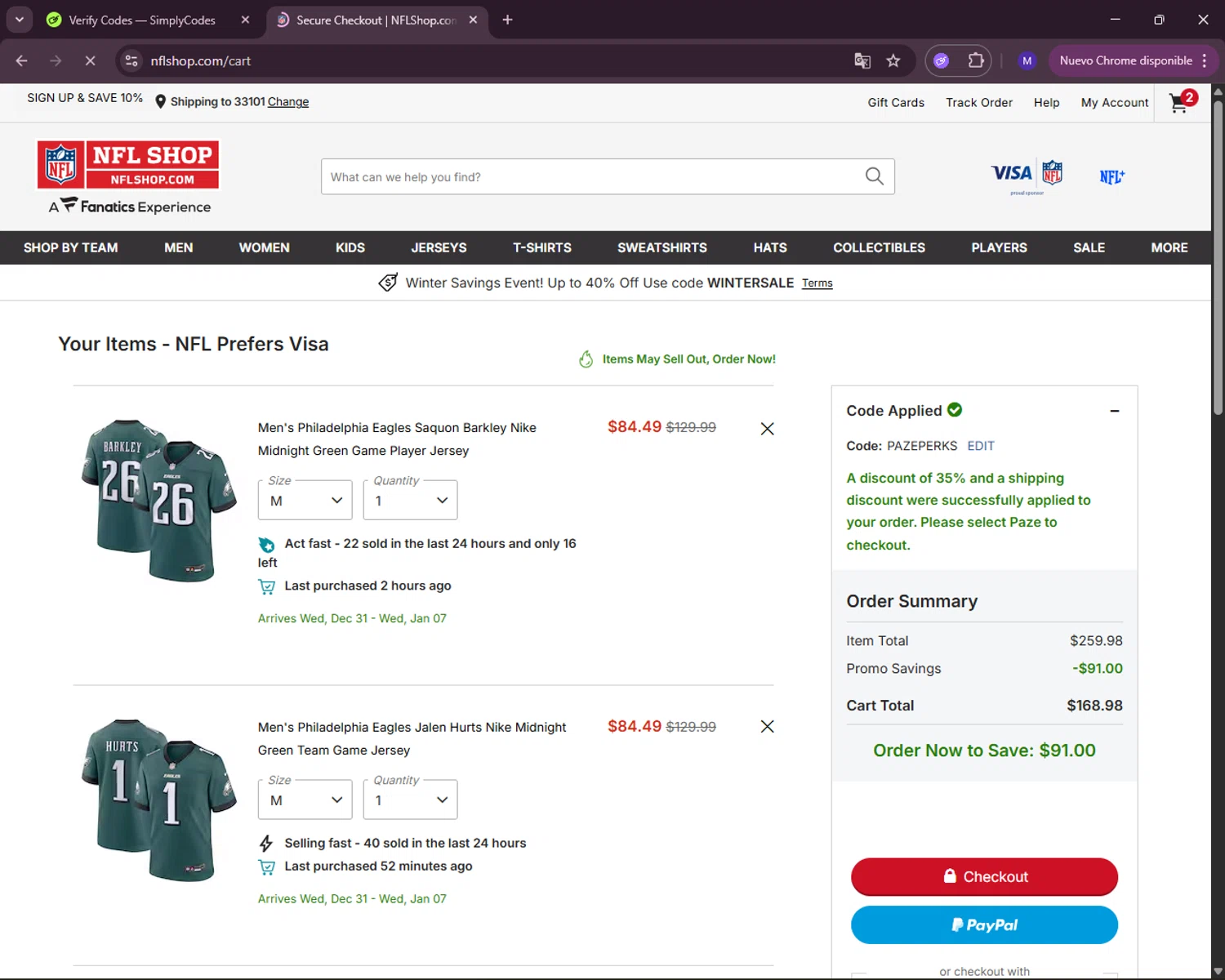
Task: Open WOMEN navigation menu
Action: (x=264, y=247)
